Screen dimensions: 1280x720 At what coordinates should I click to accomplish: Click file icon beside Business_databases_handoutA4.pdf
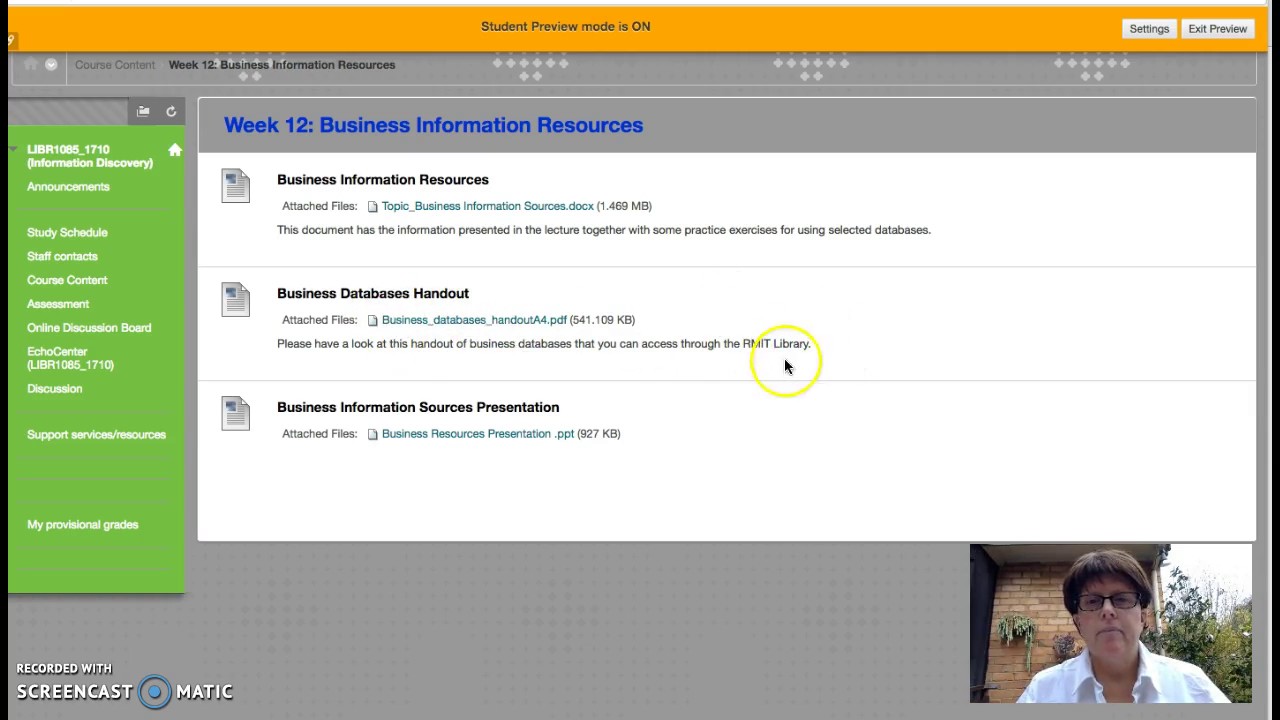click(x=372, y=320)
